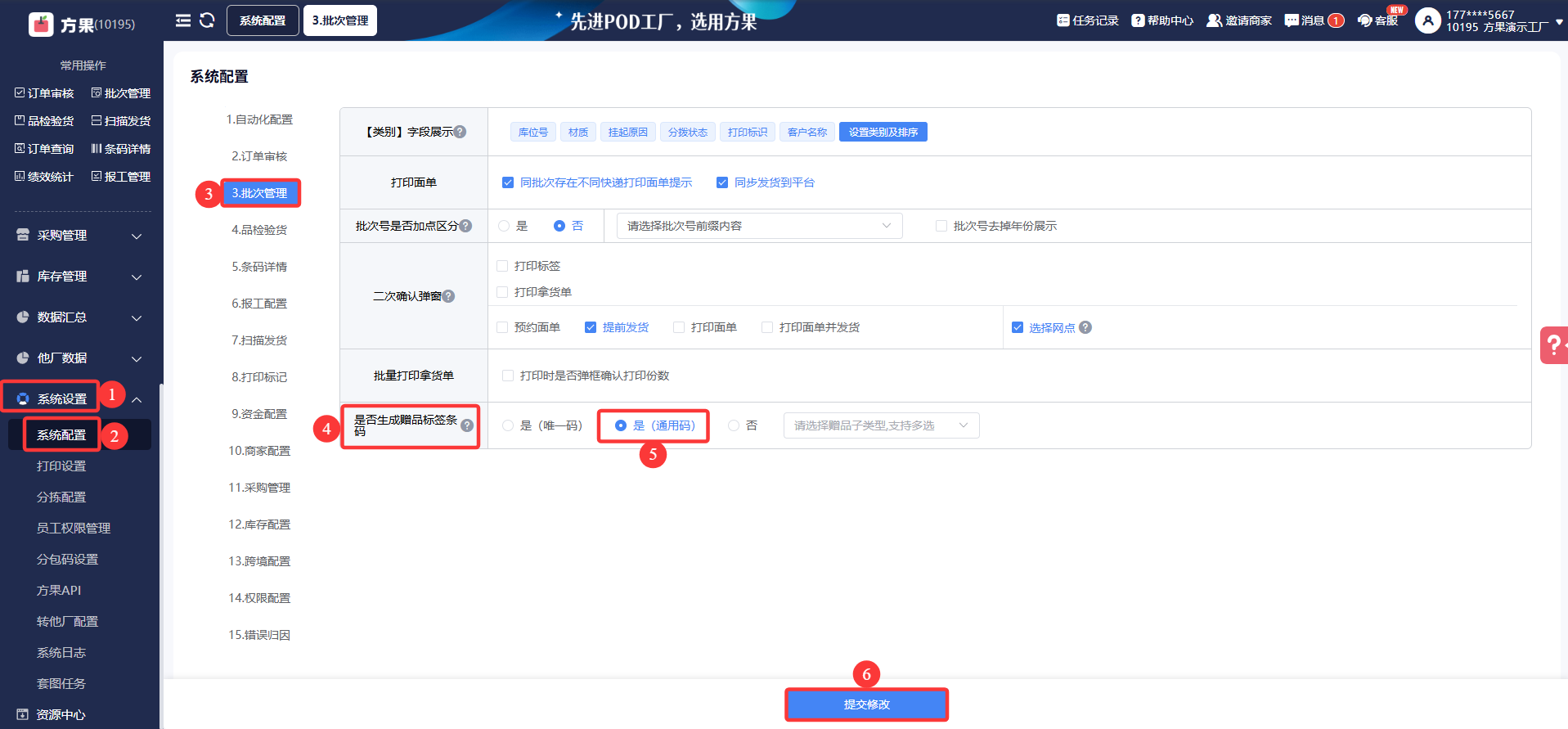
Task: Uncheck the 选择网点 checkbox
Action: [1018, 327]
